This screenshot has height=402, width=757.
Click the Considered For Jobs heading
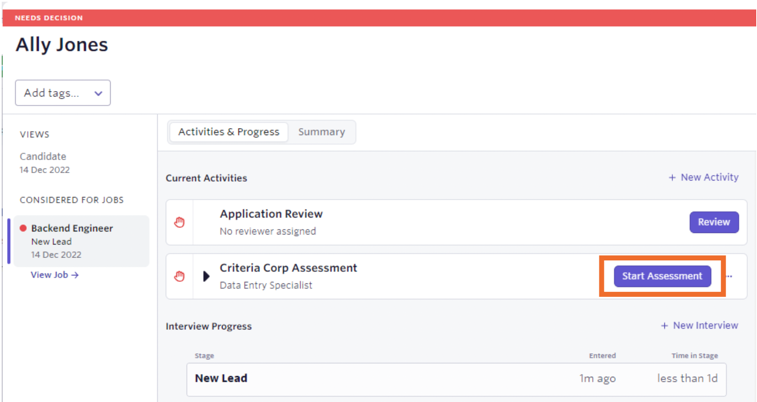click(71, 200)
